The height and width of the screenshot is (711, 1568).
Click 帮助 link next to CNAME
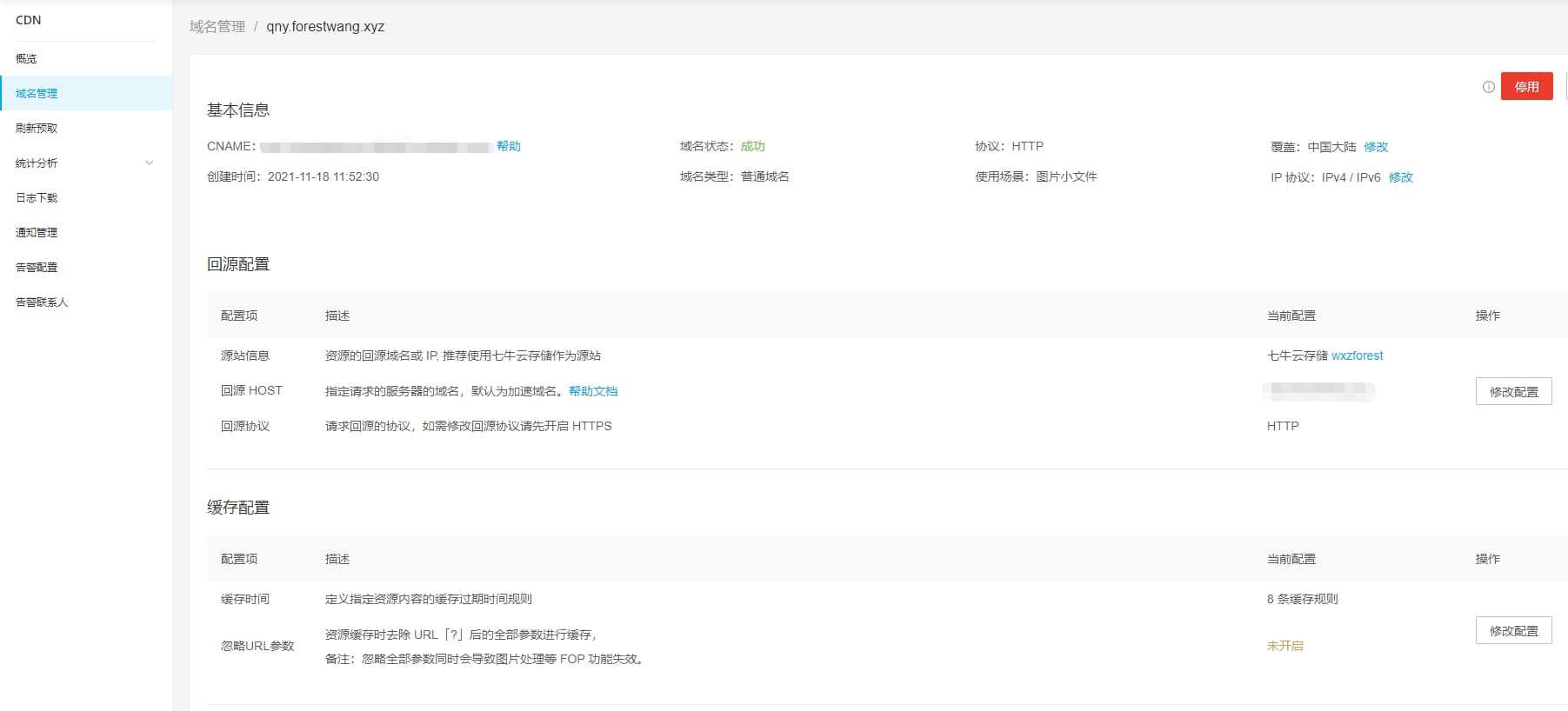coord(509,146)
